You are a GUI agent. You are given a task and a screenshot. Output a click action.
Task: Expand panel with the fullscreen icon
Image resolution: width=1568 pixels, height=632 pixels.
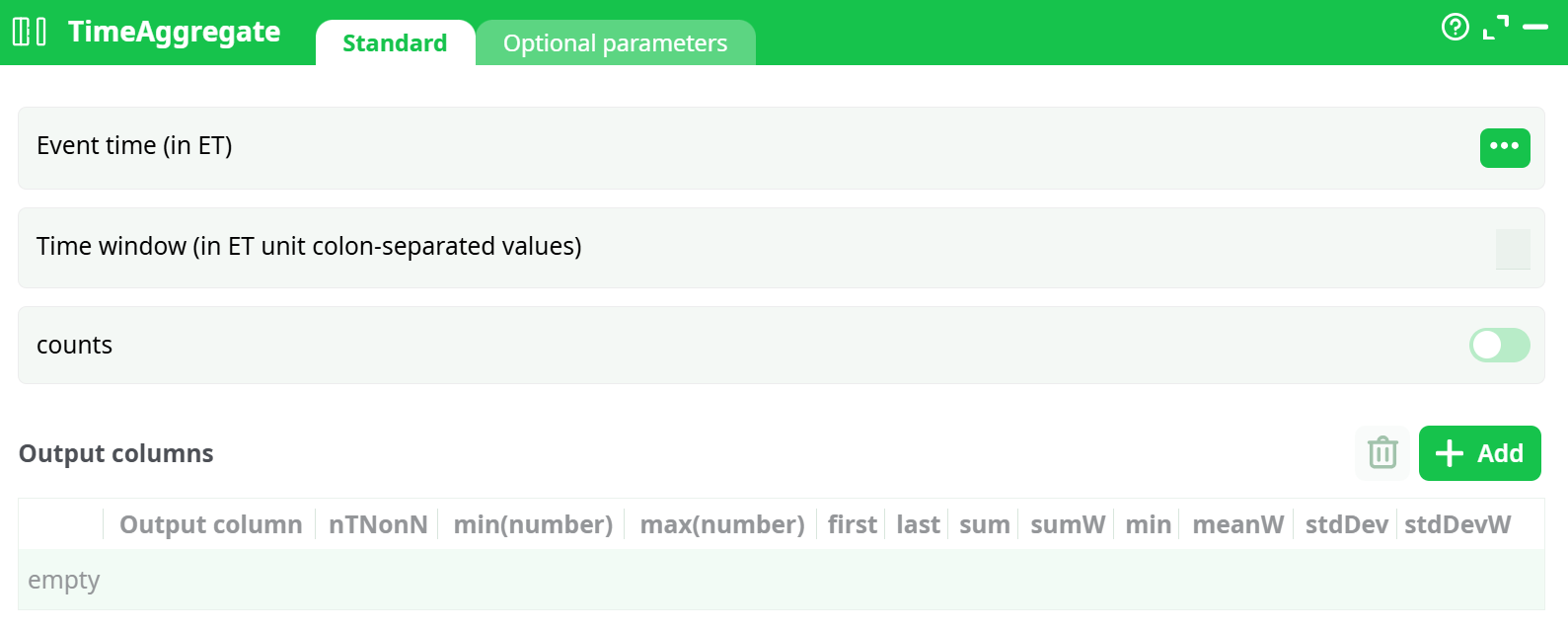[x=1496, y=28]
